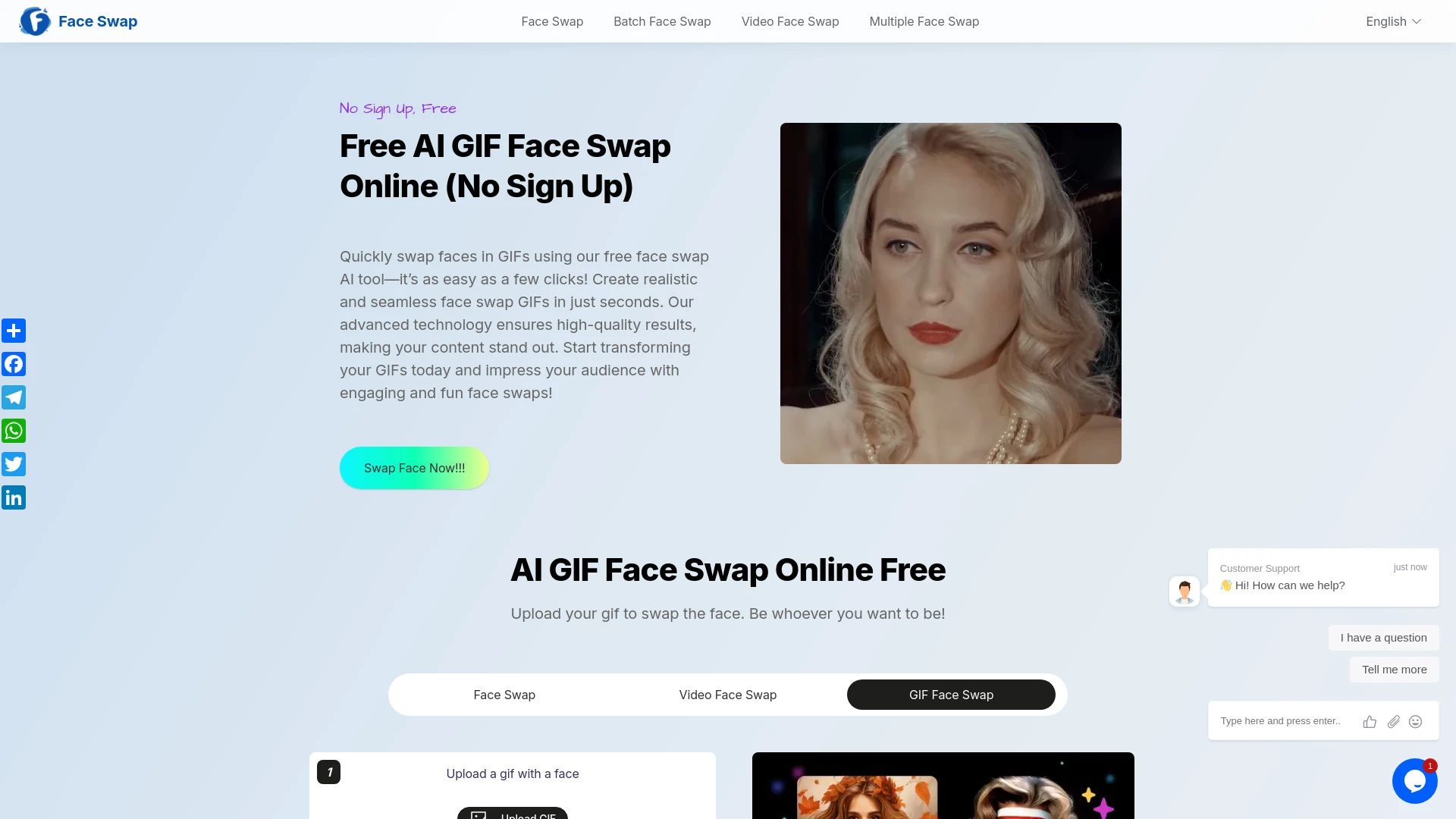Viewport: 1456px width, 819px height.
Task: Click the Swap Face Now button
Action: coord(414,467)
